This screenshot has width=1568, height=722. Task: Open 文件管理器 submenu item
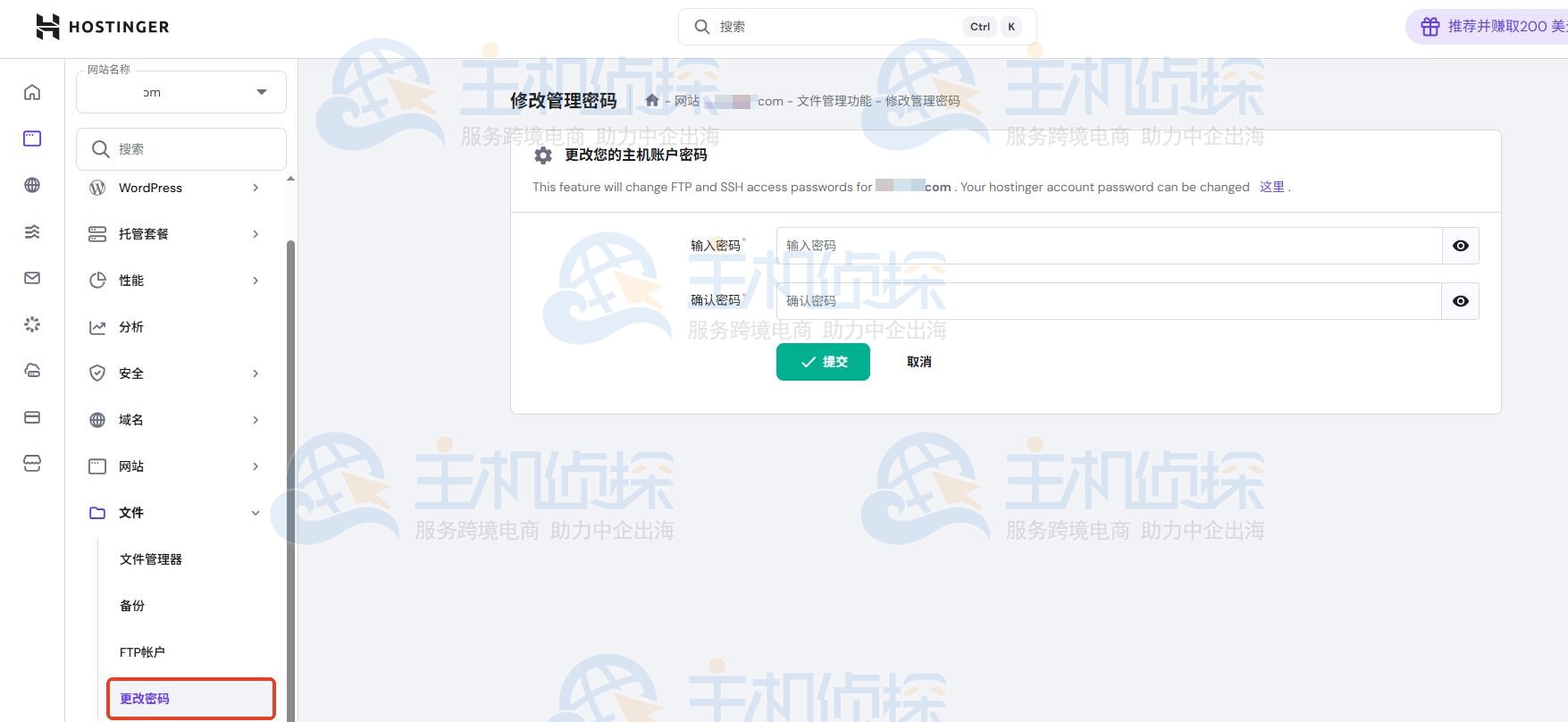151,559
